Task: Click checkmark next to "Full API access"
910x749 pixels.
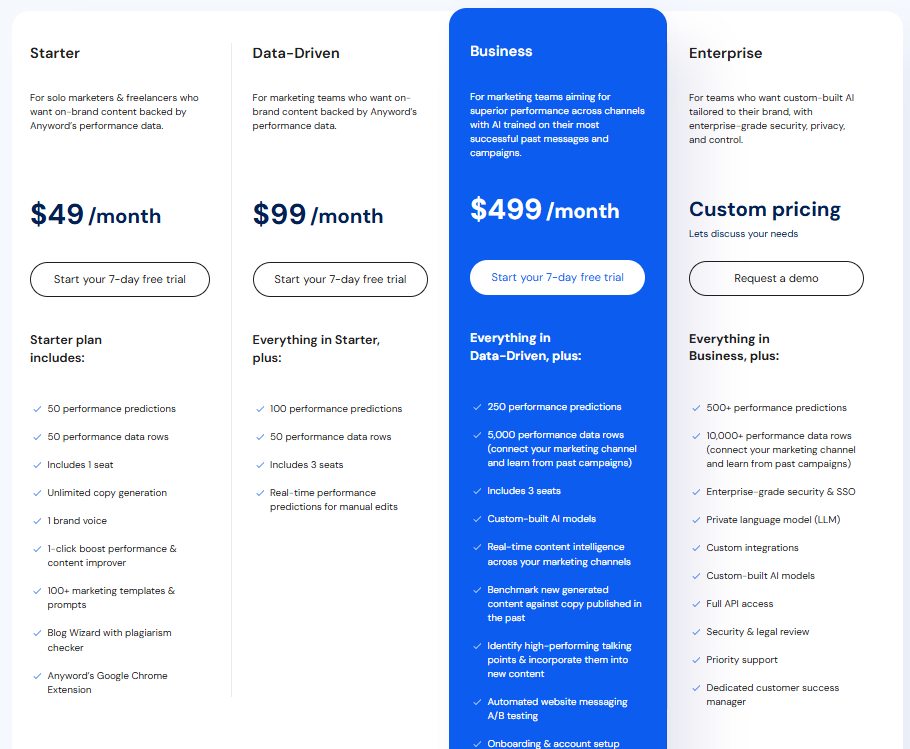Action: 696,603
